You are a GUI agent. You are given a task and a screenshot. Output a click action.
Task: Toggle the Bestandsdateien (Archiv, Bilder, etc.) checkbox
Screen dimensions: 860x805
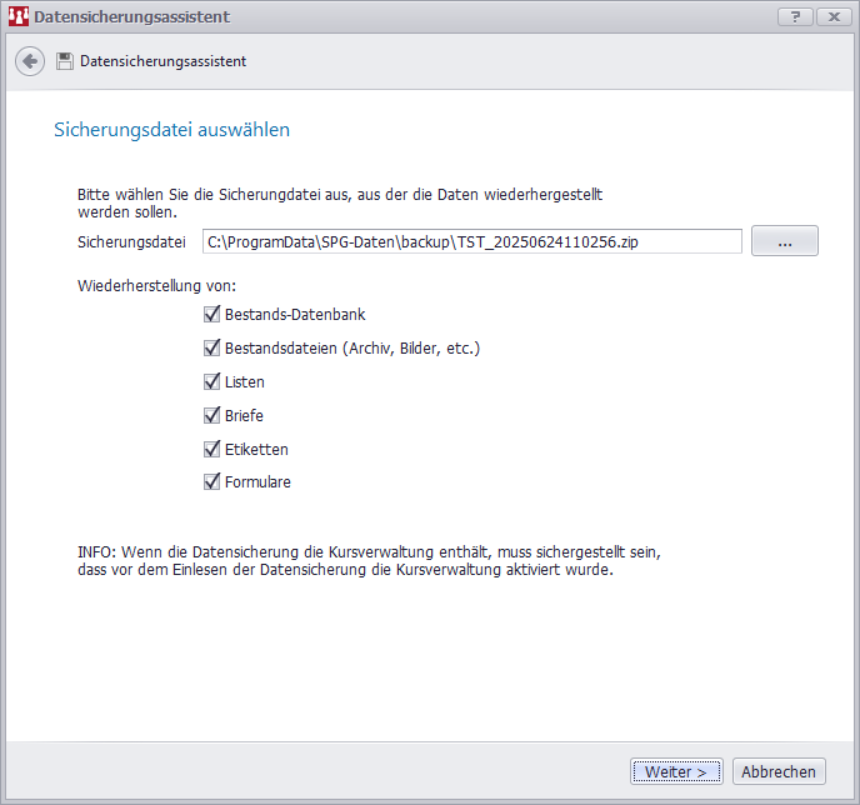point(211,348)
